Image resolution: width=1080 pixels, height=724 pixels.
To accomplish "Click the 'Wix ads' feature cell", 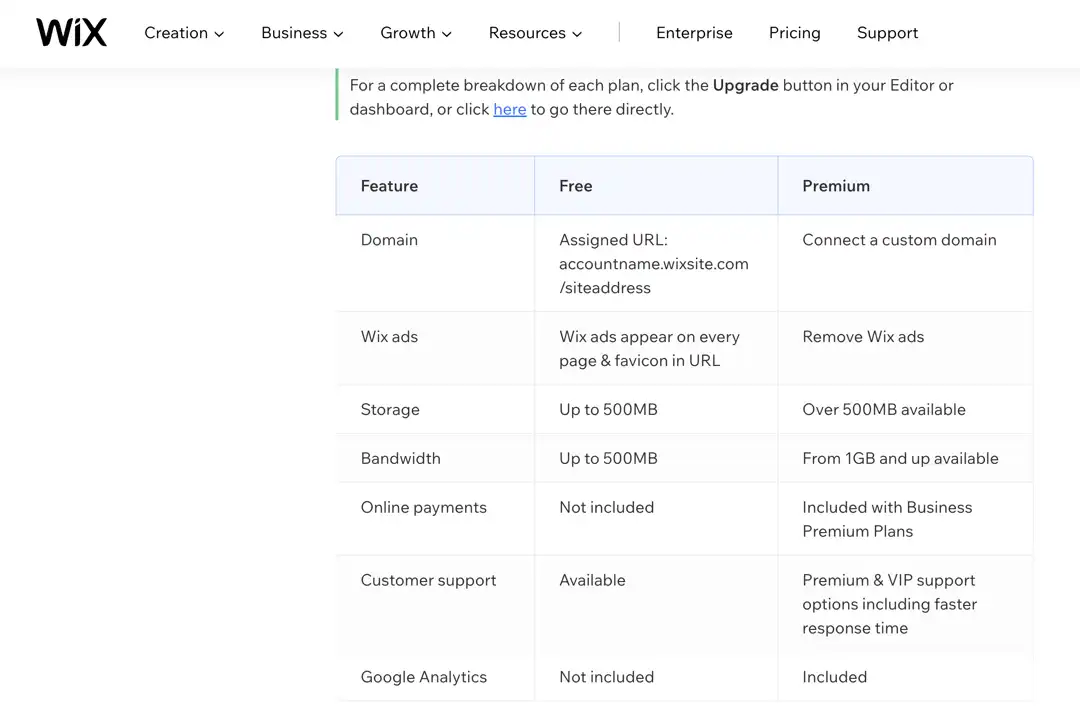I will click(x=435, y=349).
